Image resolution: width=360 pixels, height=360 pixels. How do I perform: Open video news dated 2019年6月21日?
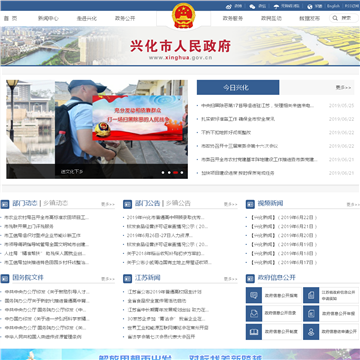pyautogui.click(x=283, y=227)
